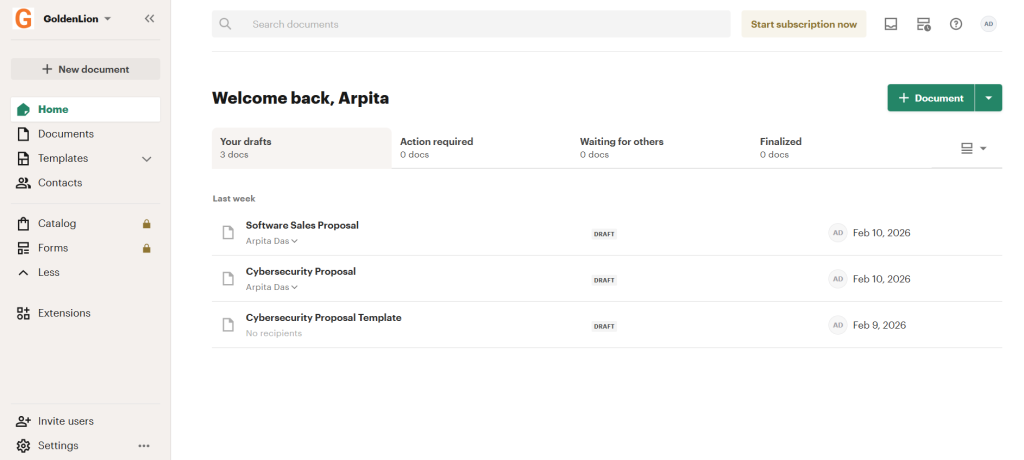Open Contacts in the sidebar
This screenshot has width=1024, height=460.
point(59,183)
